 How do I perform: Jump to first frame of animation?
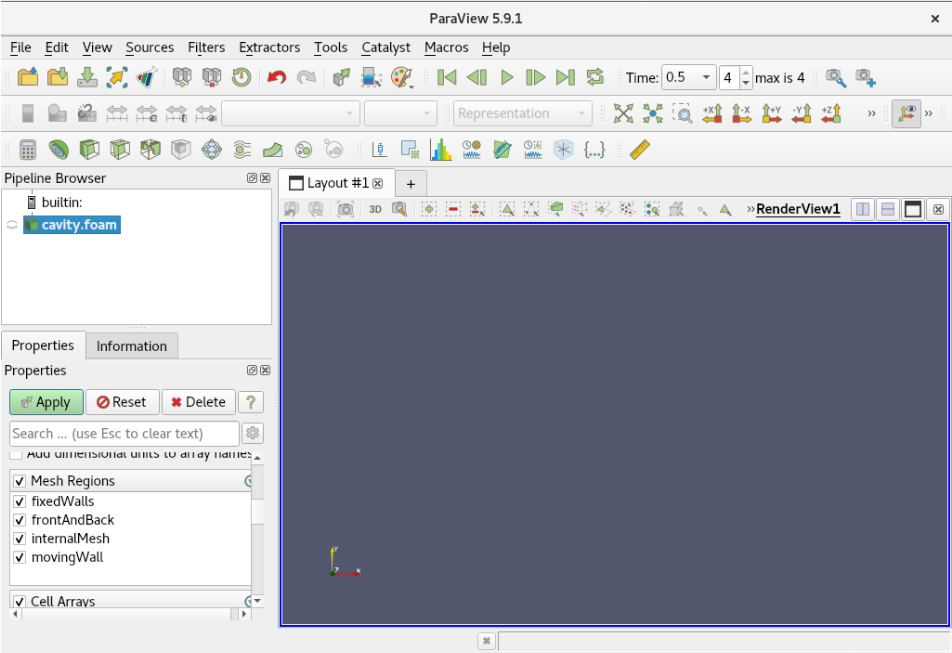tap(447, 77)
